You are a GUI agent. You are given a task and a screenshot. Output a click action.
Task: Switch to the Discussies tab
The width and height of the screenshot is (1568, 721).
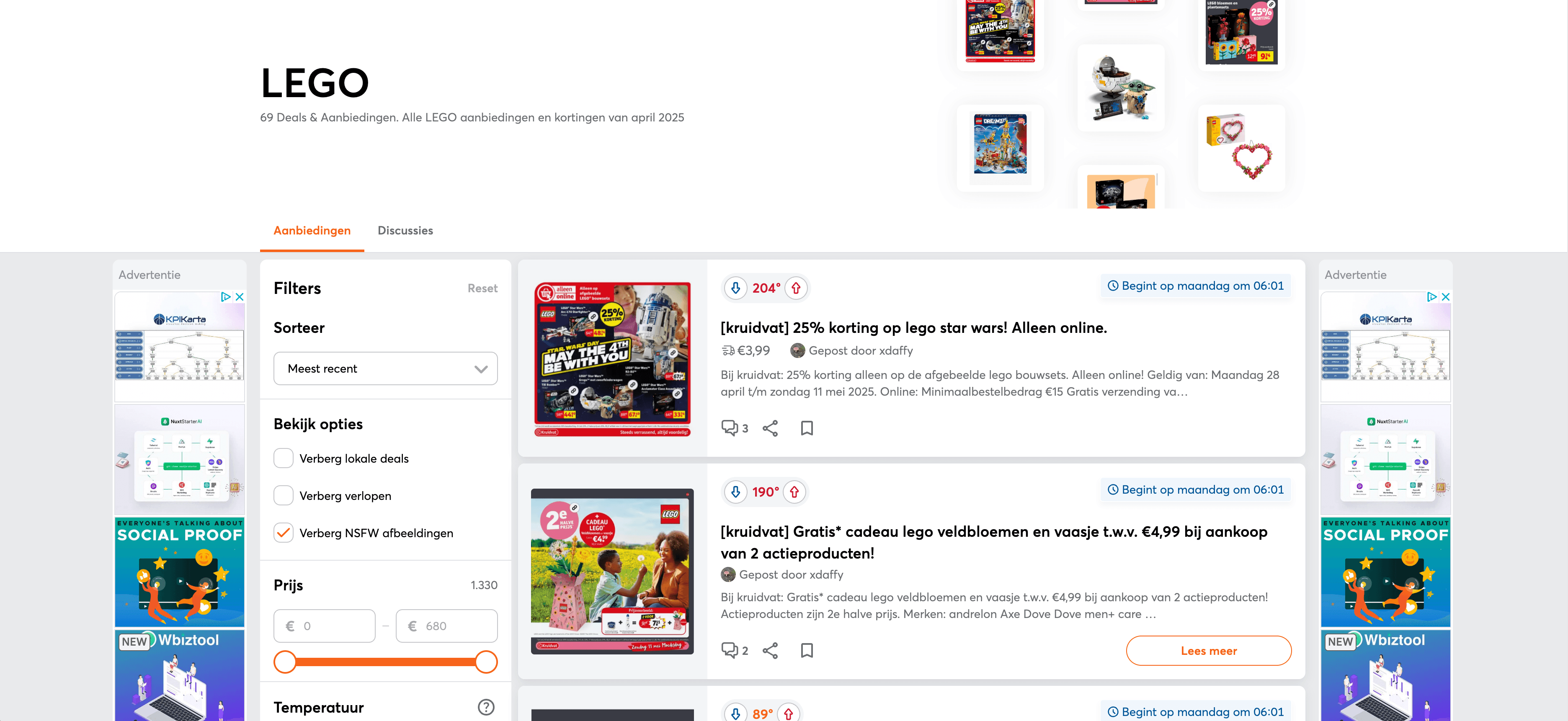(405, 231)
